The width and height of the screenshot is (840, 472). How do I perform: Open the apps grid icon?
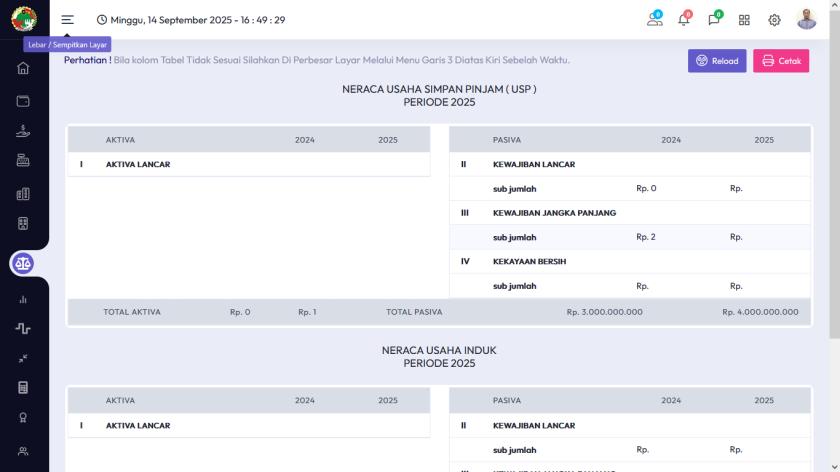(744, 20)
